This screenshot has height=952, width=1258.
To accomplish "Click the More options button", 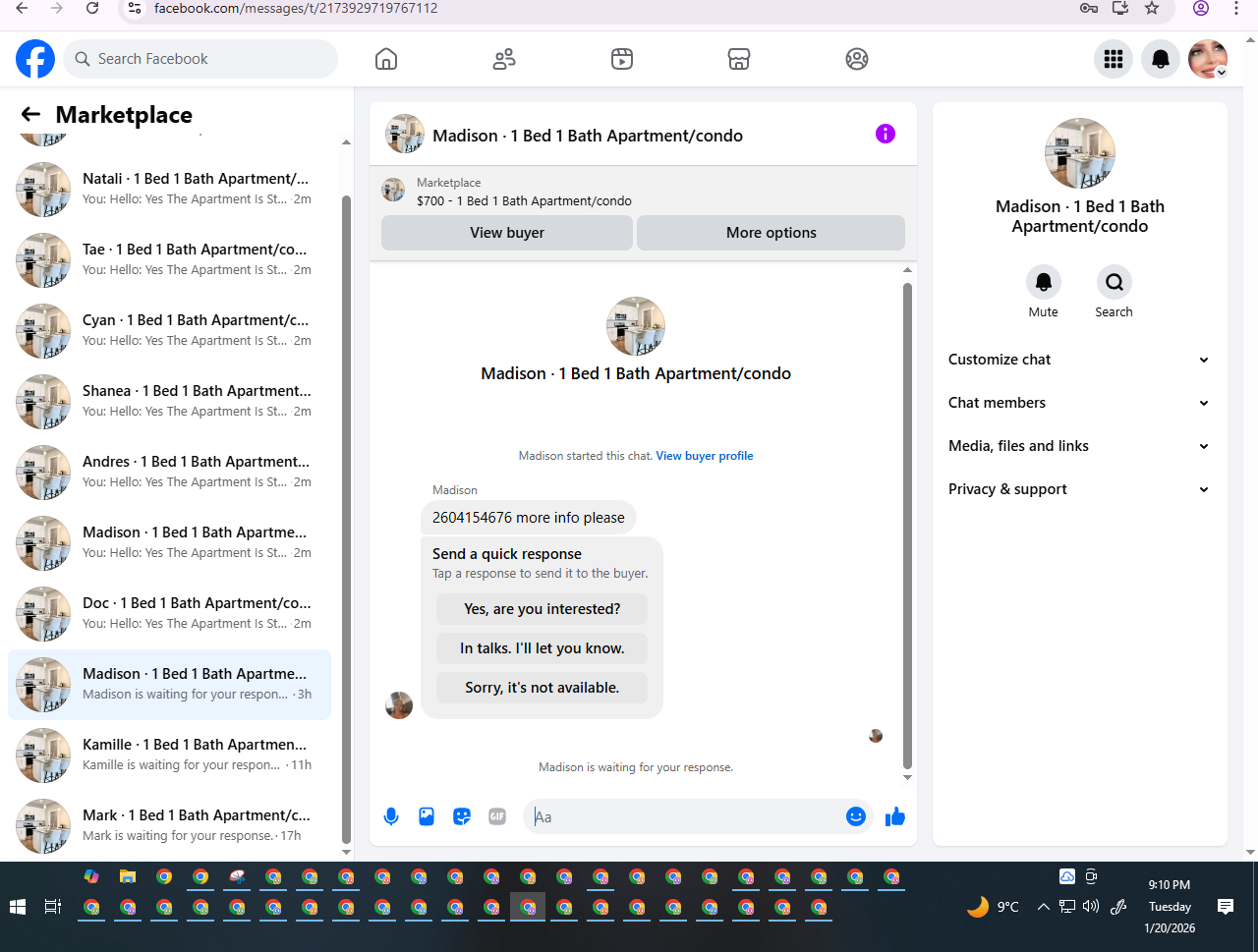I will [x=772, y=233].
